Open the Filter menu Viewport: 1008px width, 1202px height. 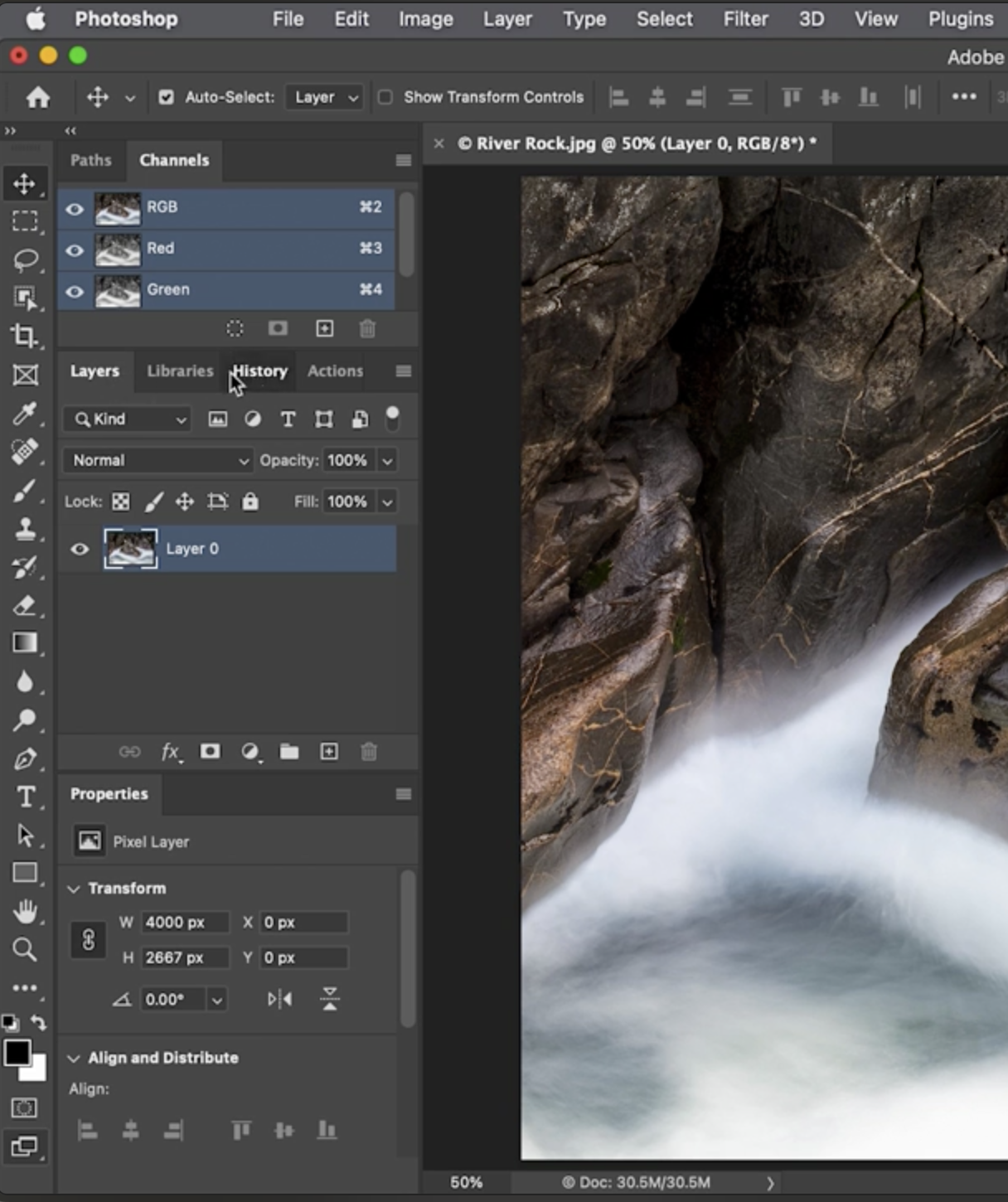(x=745, y=19)
